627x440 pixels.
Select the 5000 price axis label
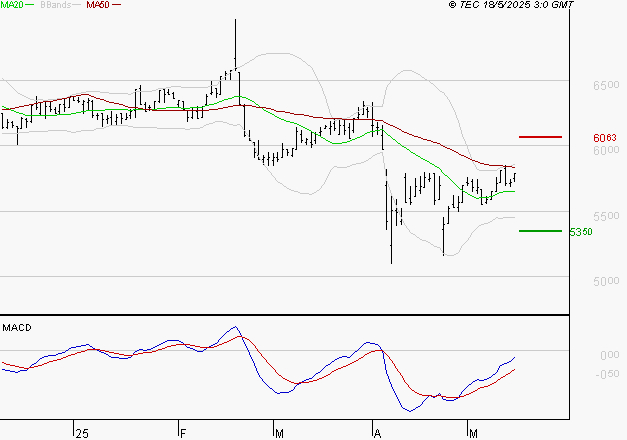coord(606,282)
